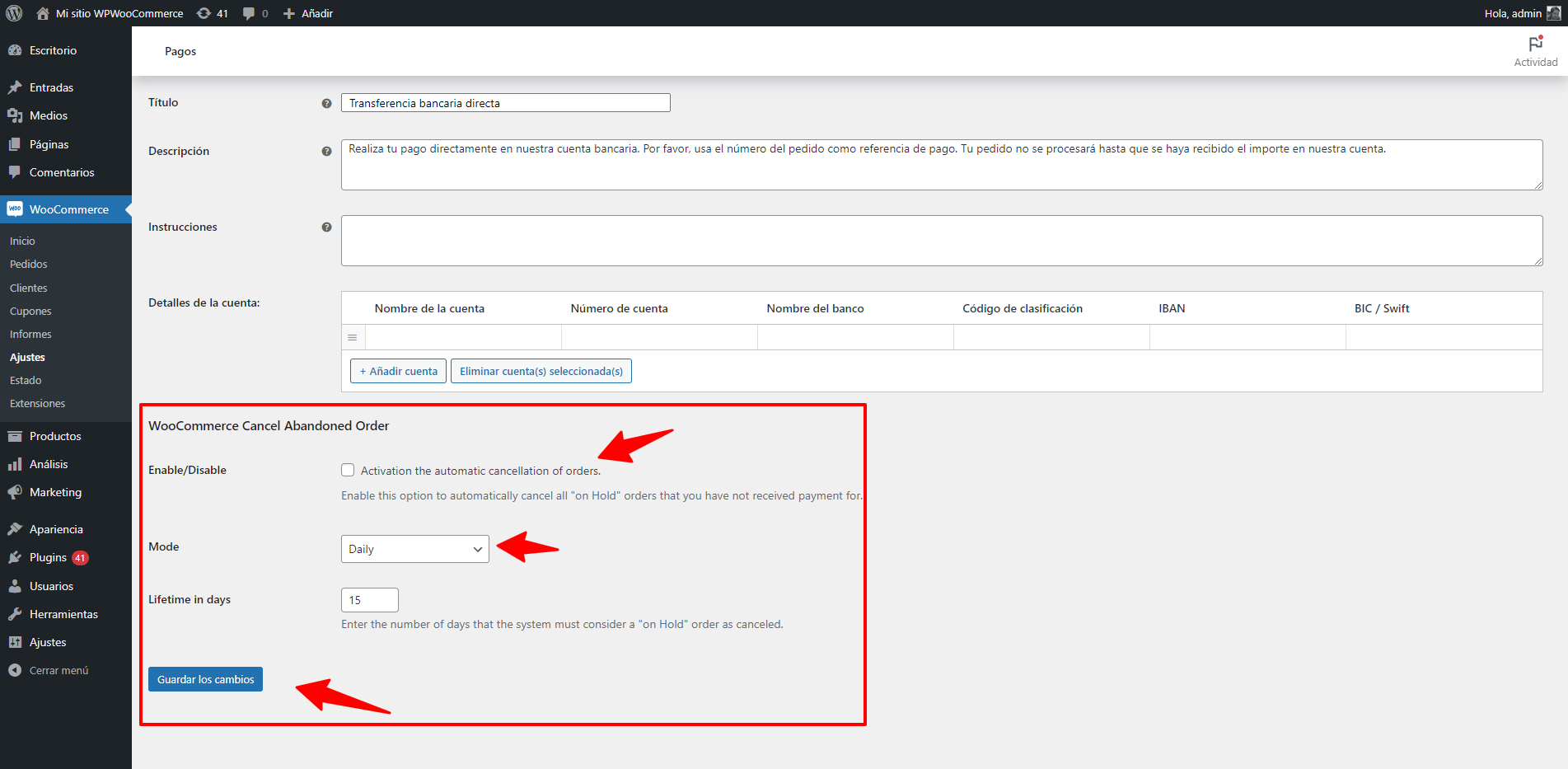The image size is (1568, 769).
Task: Click the Código de clasificación cell
Action: pos(1051,337)
